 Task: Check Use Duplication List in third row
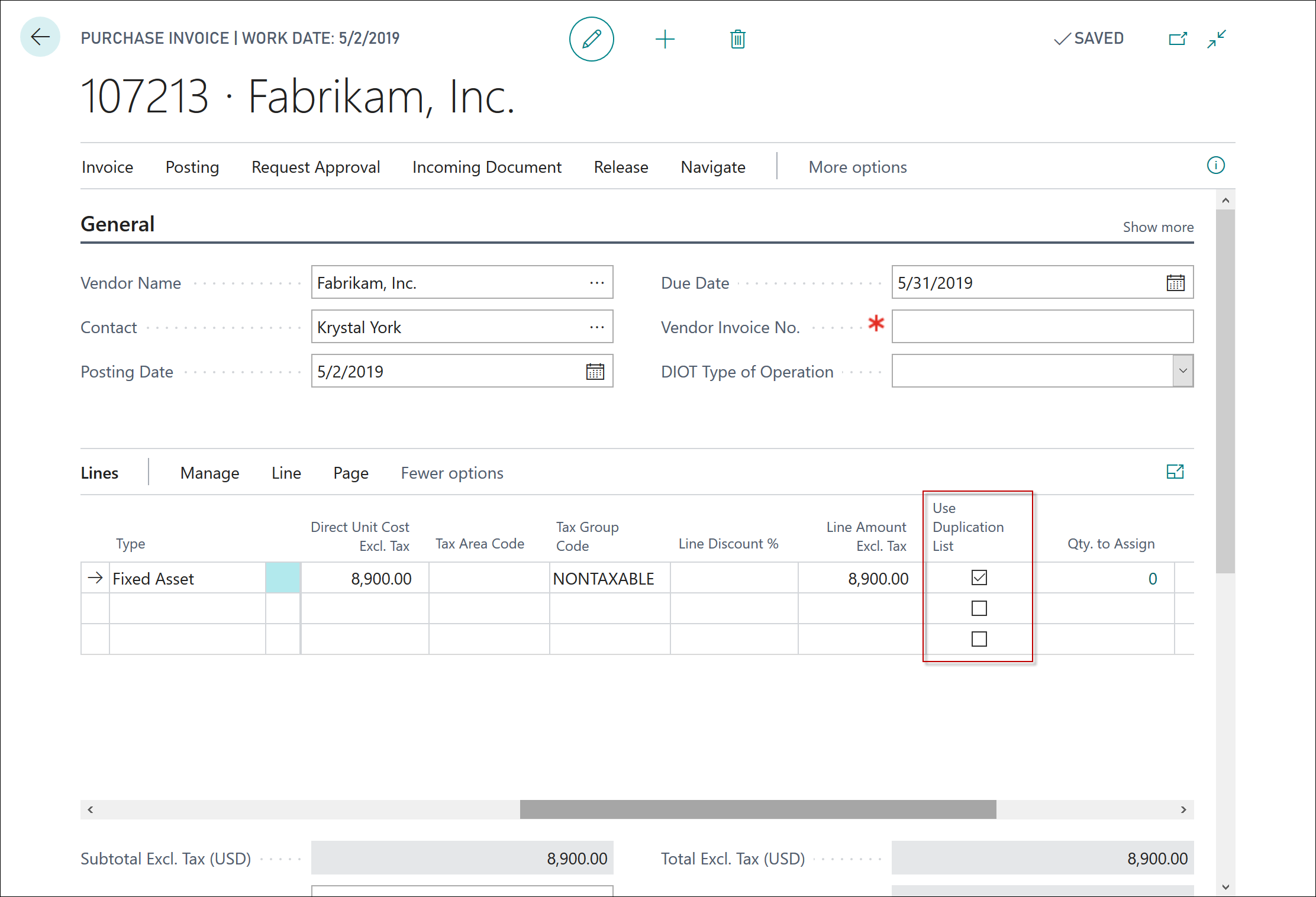(x=979, y=639)
